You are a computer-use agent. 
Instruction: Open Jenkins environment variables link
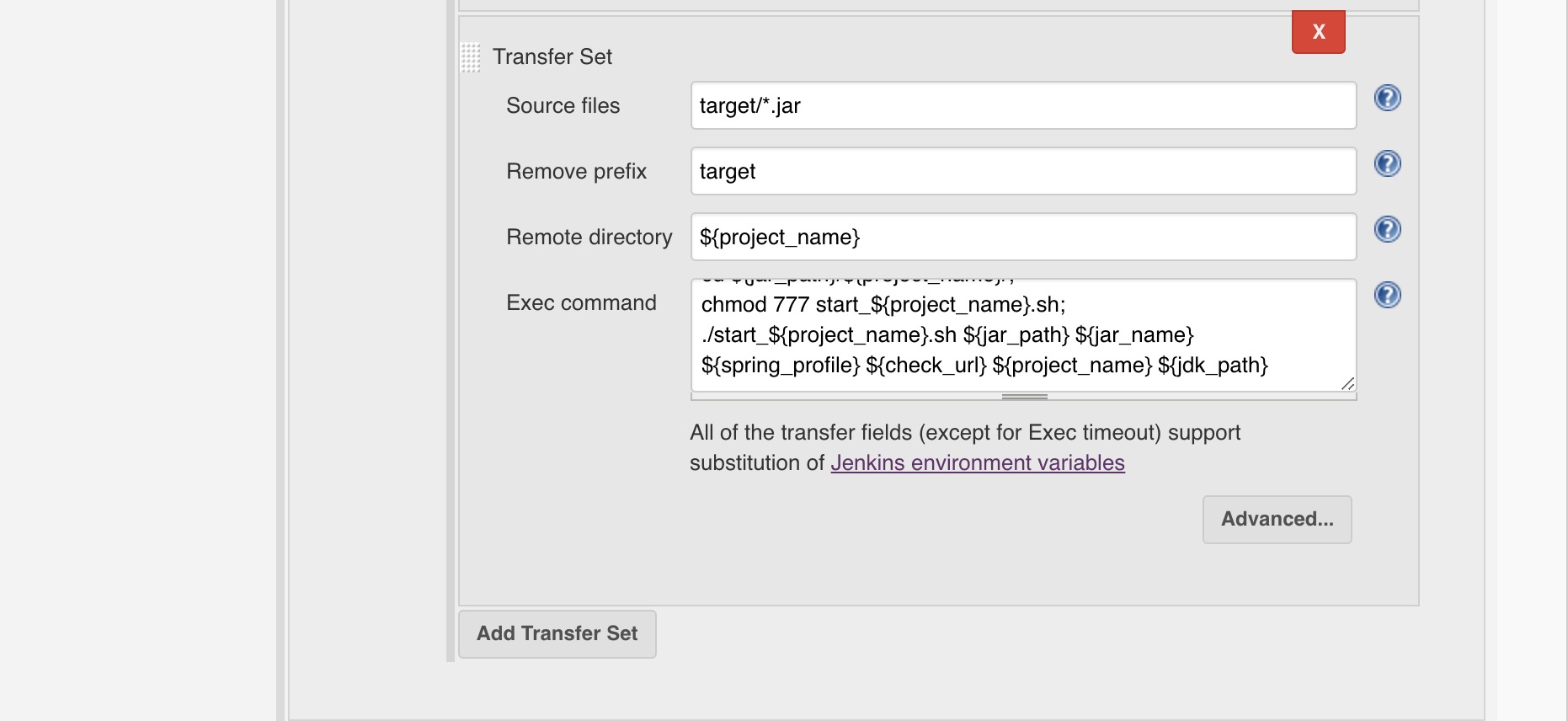pos(978,462)
